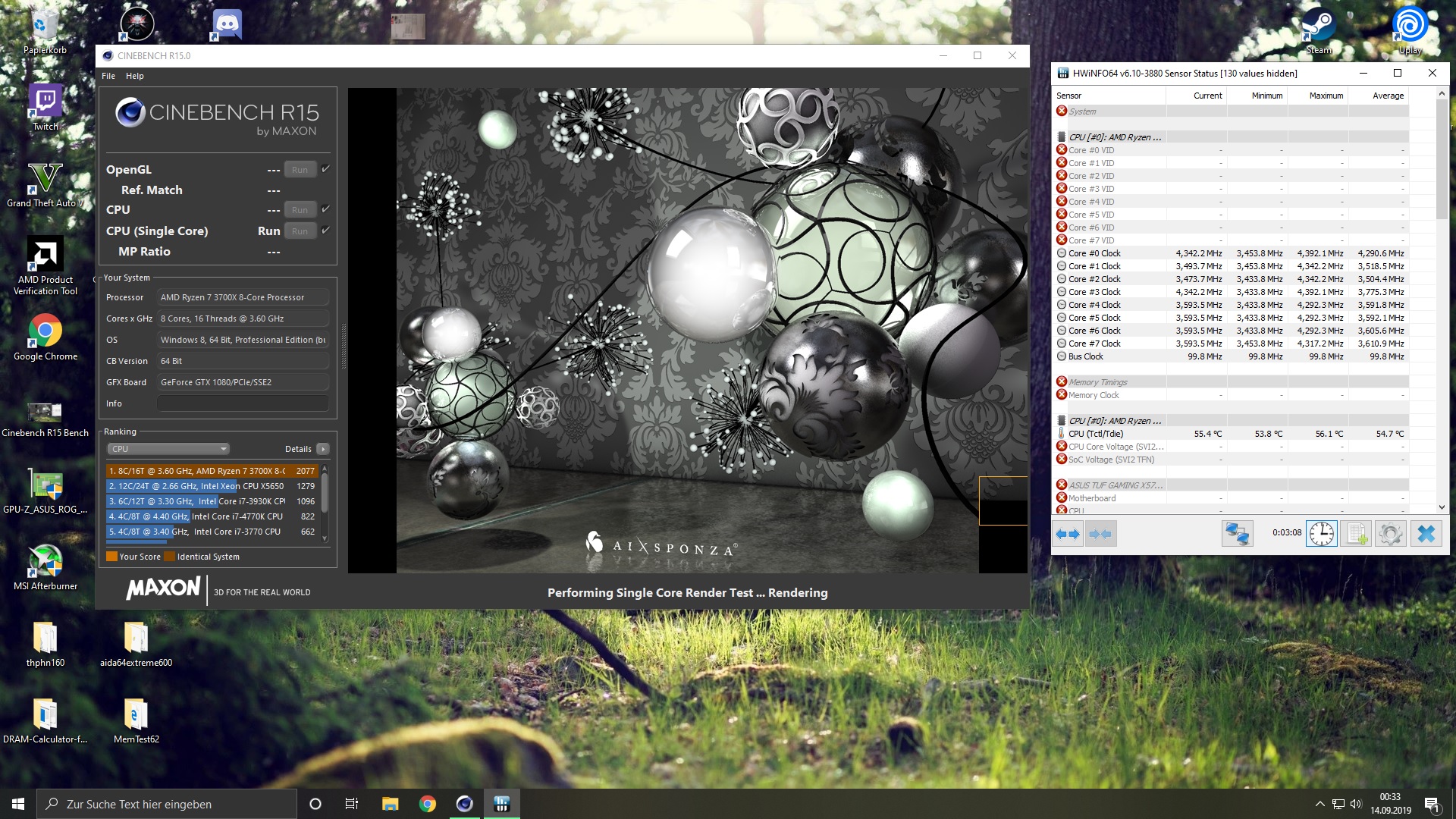
Task: Click HWiNFO logging sheet-with-plus button
Action: click(1356, 534)
